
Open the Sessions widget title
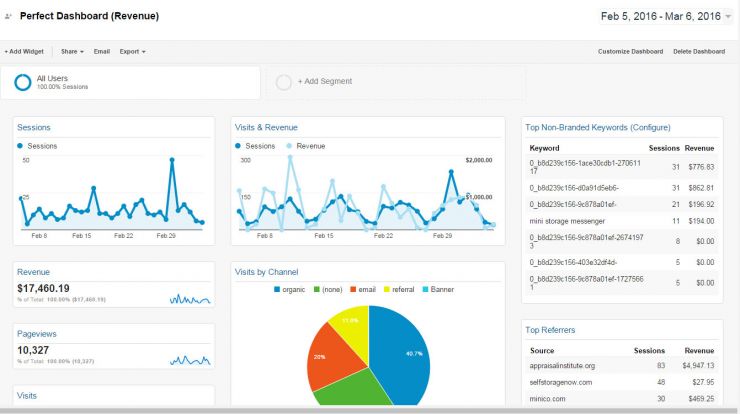(34, 127)
